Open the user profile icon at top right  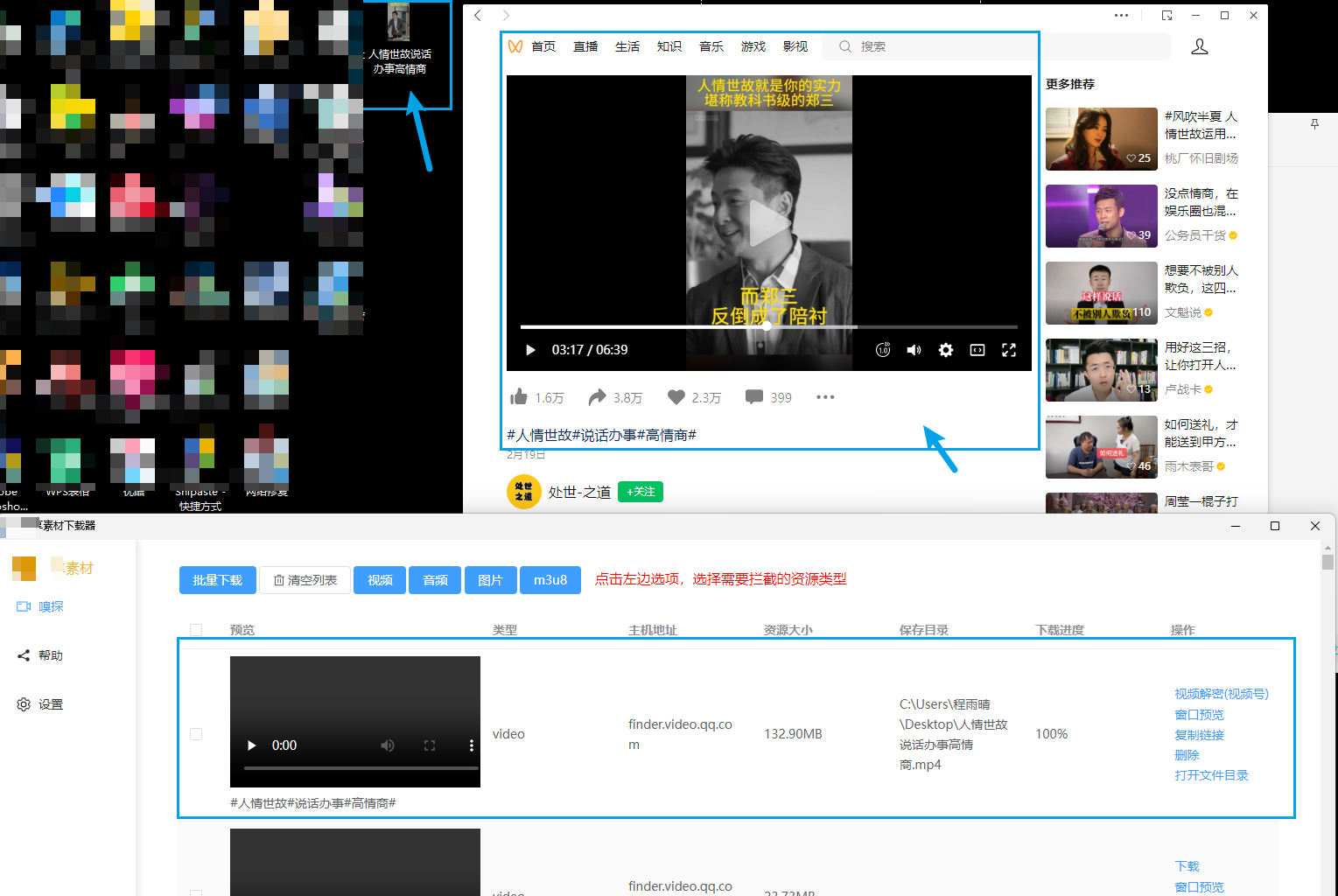[1200, 46]
